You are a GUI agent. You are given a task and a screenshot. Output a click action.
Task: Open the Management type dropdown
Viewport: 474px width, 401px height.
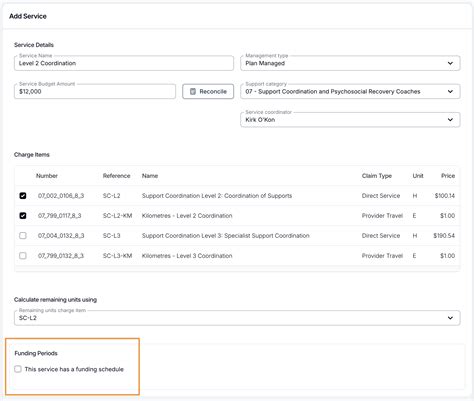pyautogui.click(x=350, y=63)
